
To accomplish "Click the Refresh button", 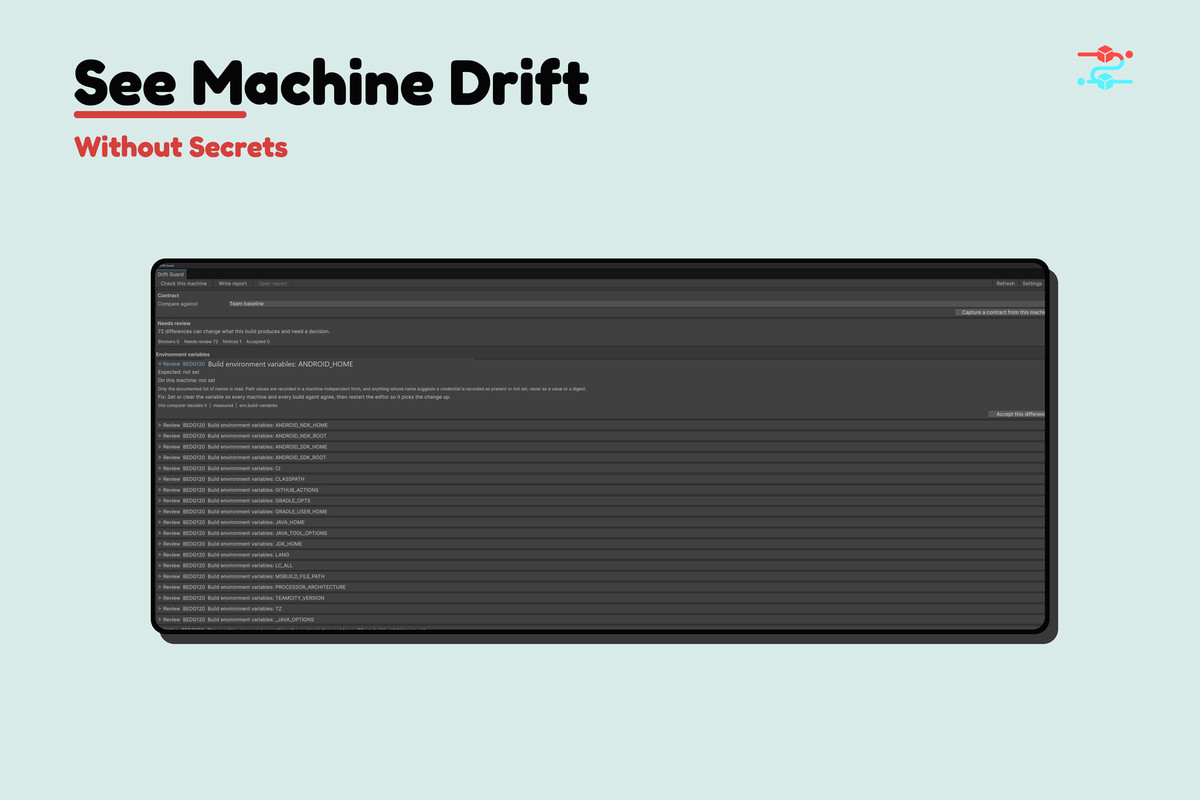I will (x=1005, y=284).
